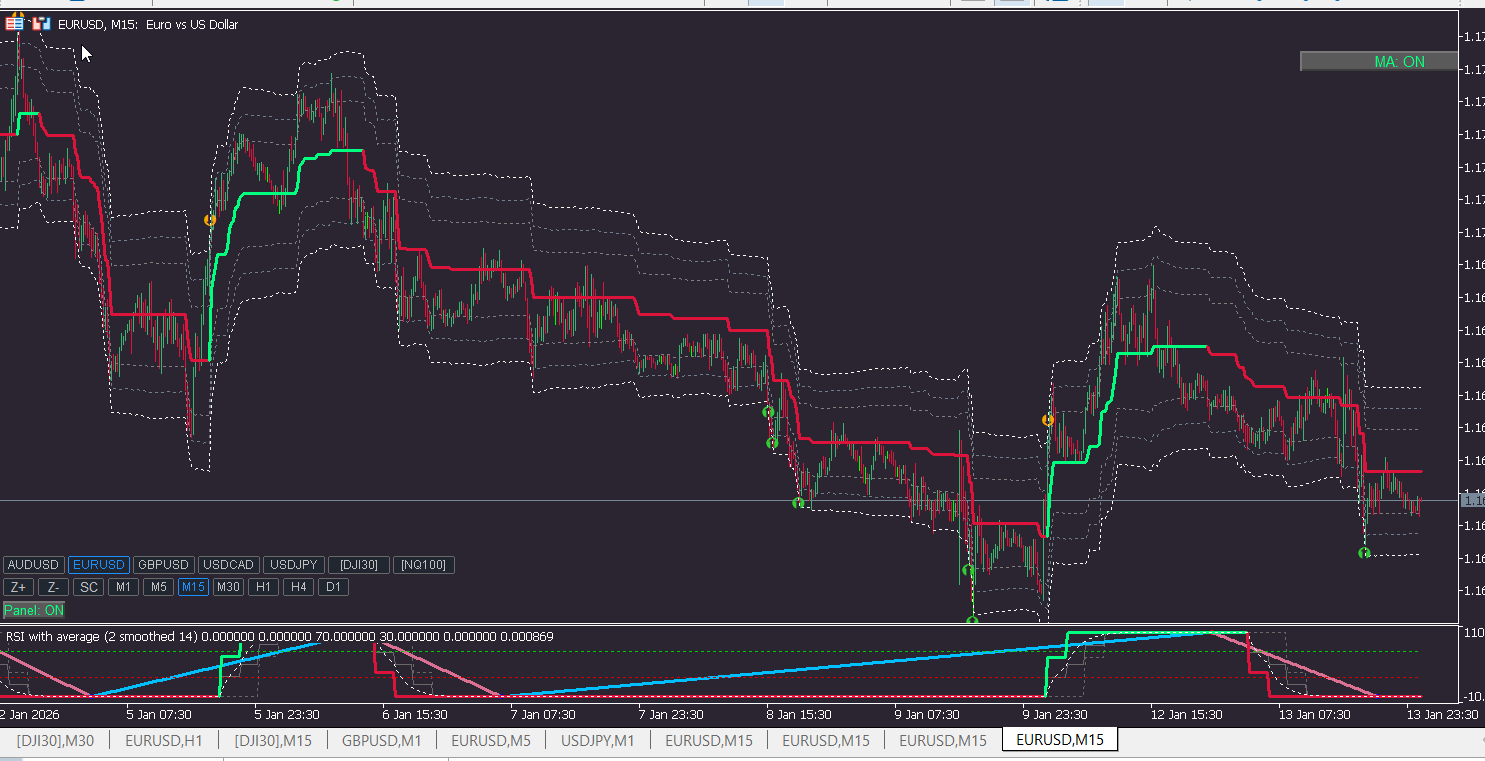Switch chart symbol to GBPUSD
Image resolution: width=1485 pixels, height=761 pixels.
pyautogui.click(x=163, y=565)
